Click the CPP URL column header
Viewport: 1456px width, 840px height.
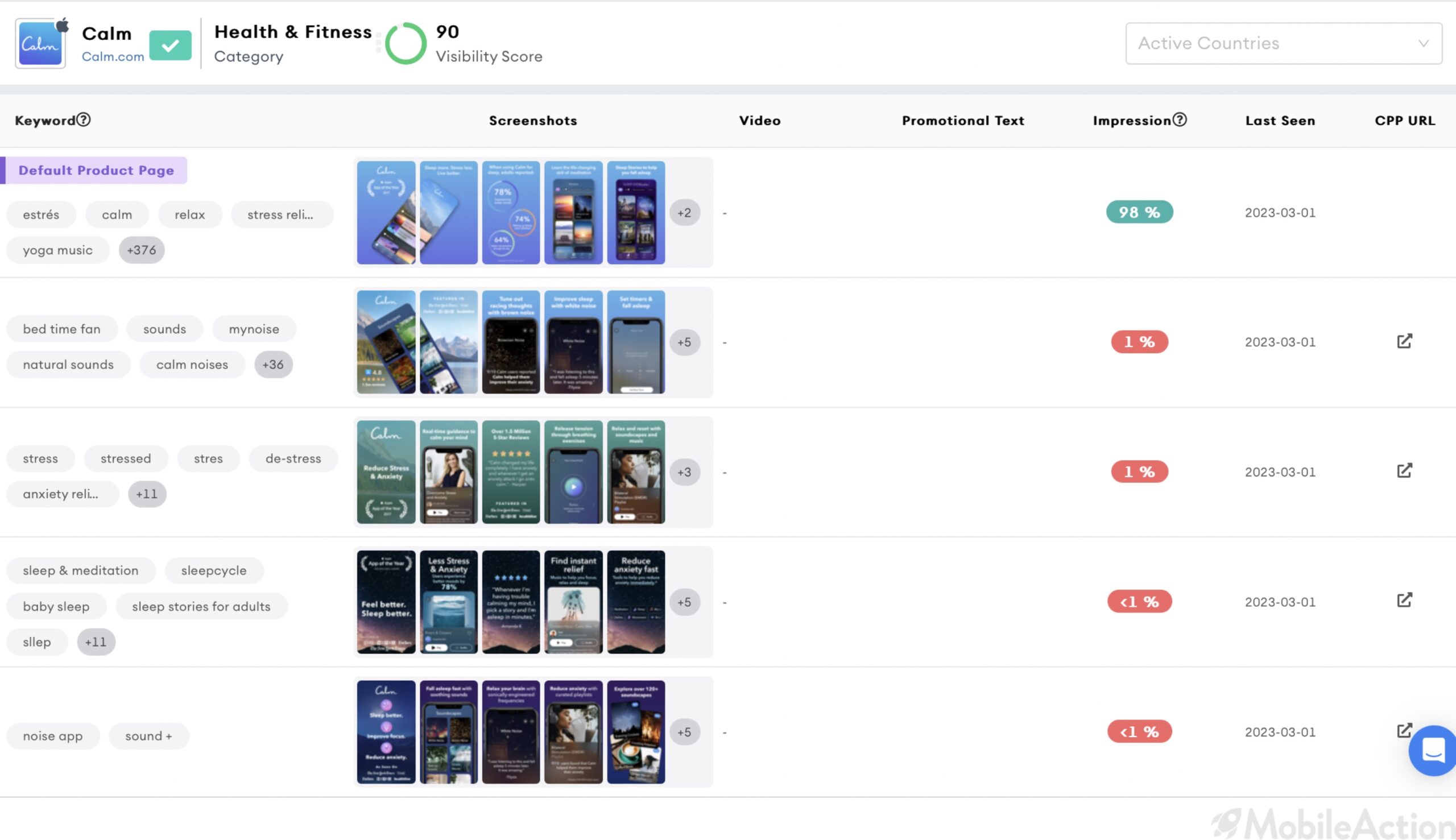click(x=1405, y=121)
